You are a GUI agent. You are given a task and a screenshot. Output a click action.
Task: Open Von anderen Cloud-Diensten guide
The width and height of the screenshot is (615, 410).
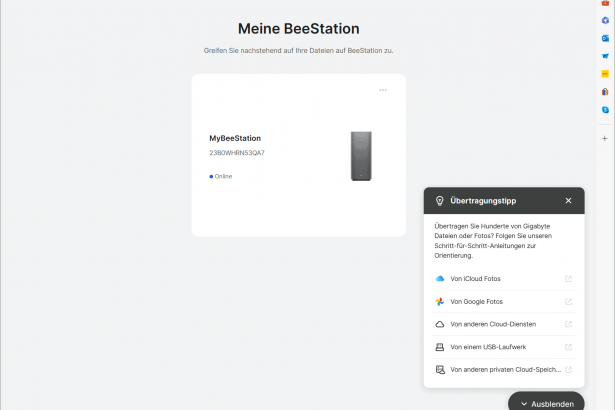click(x=504, y=324)
